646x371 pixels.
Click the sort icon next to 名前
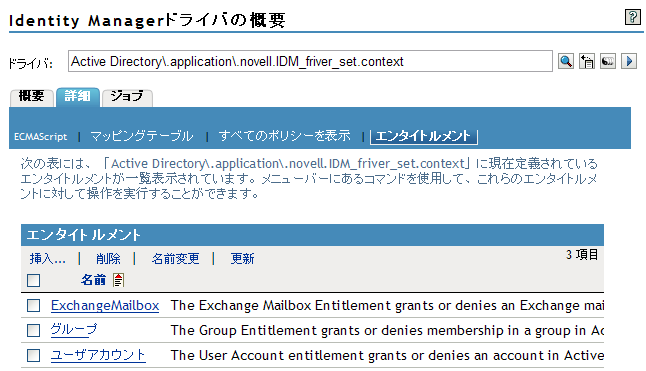point(118,280)
